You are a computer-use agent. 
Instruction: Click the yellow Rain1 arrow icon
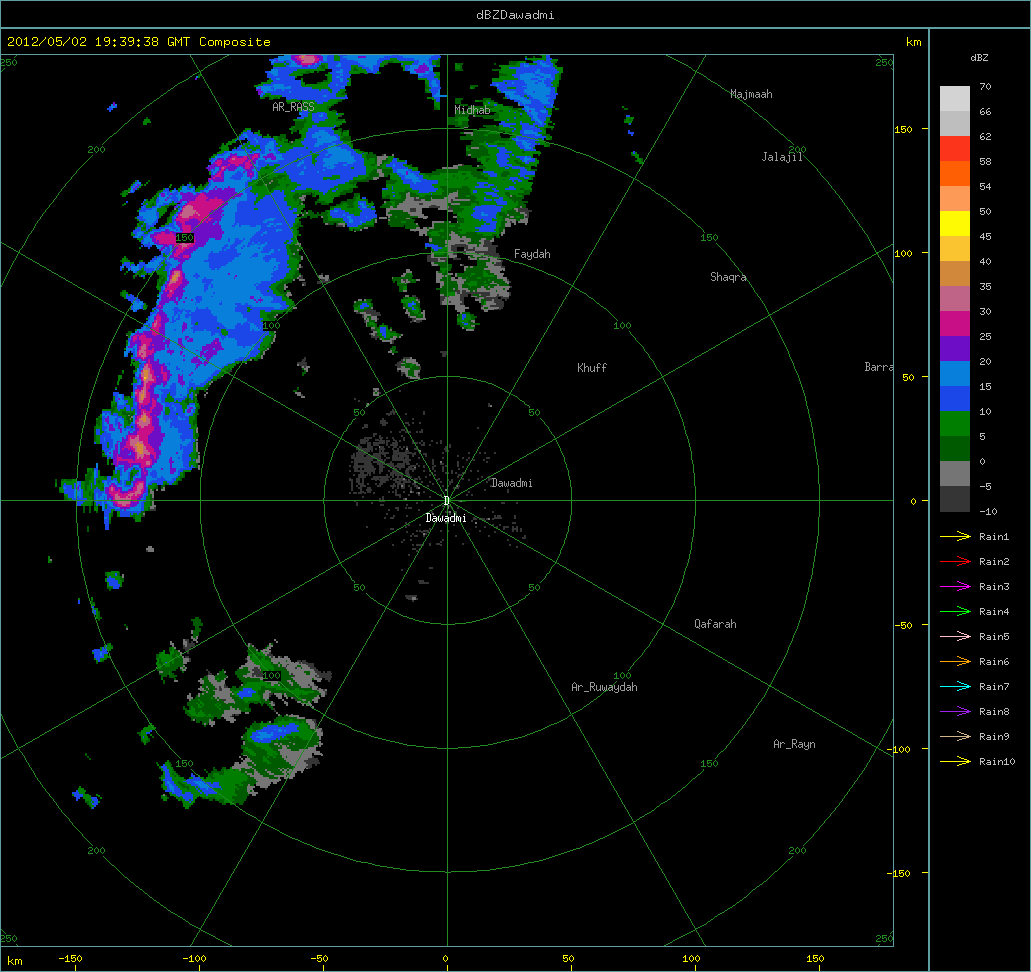955,537
